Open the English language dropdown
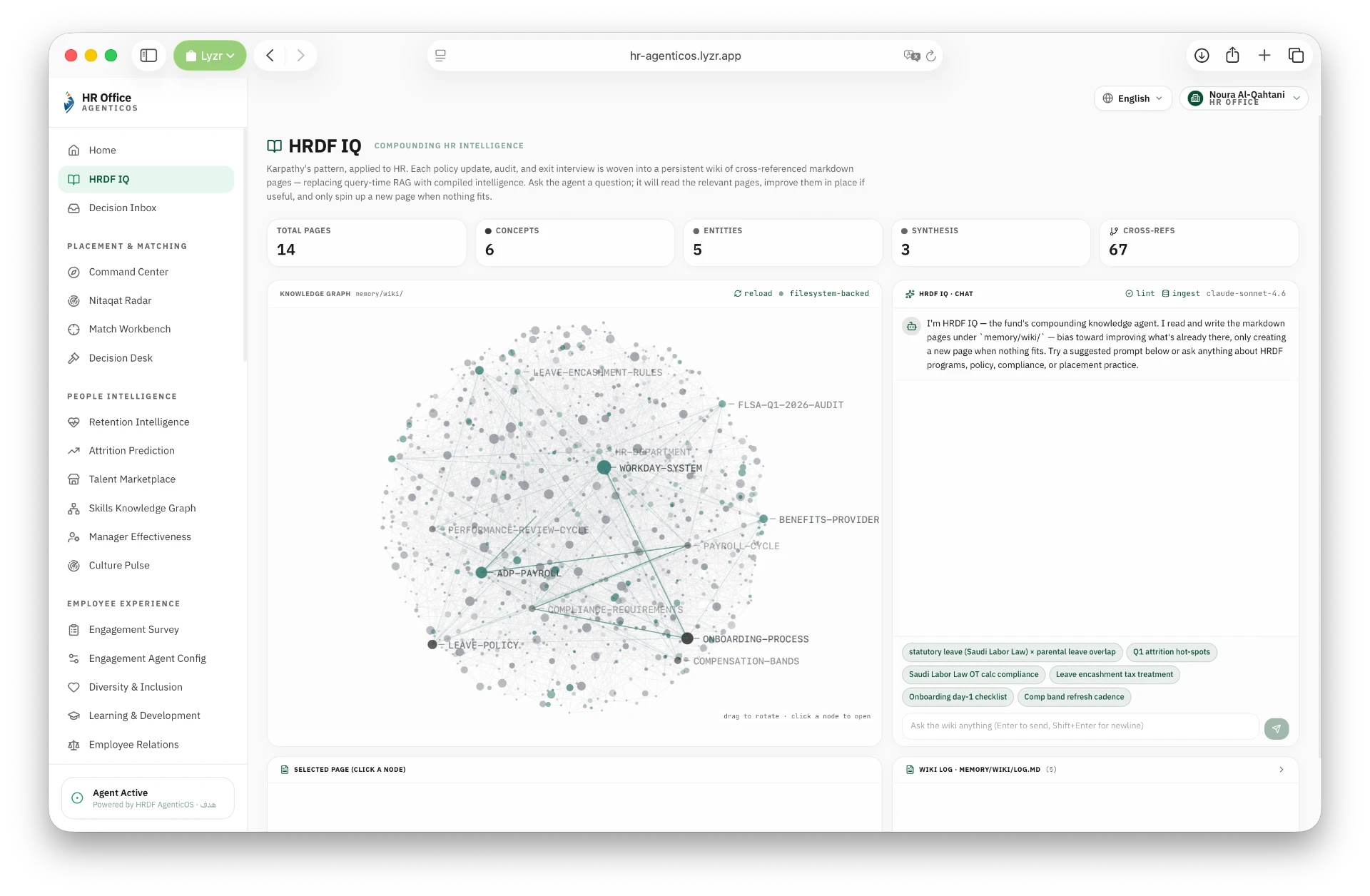The image size is (1370, 896). coord(1132,98)
